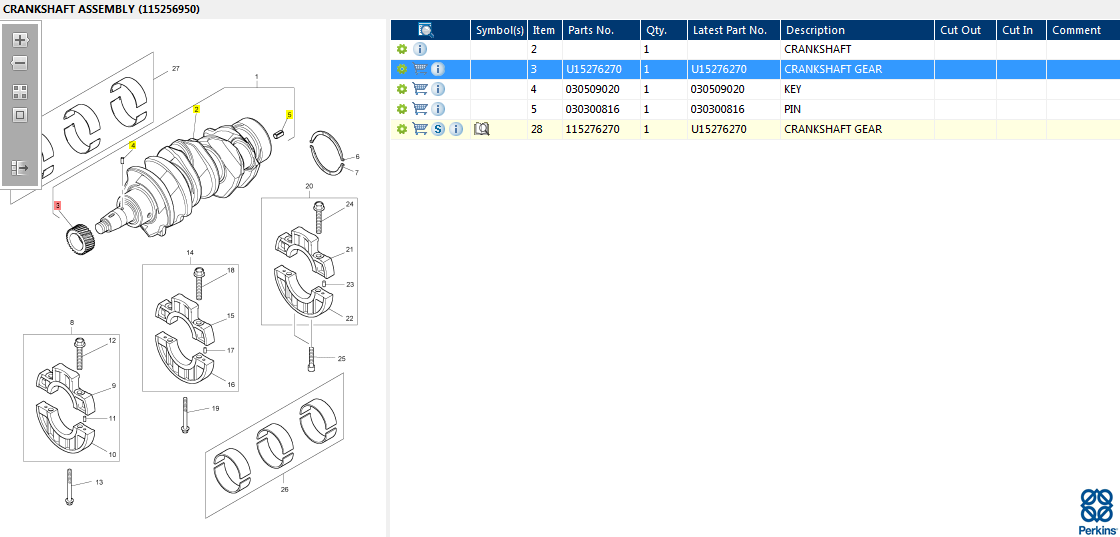Click the Description column header
This screenshot has height=537, width=1120.
click(x=815, y=30)
